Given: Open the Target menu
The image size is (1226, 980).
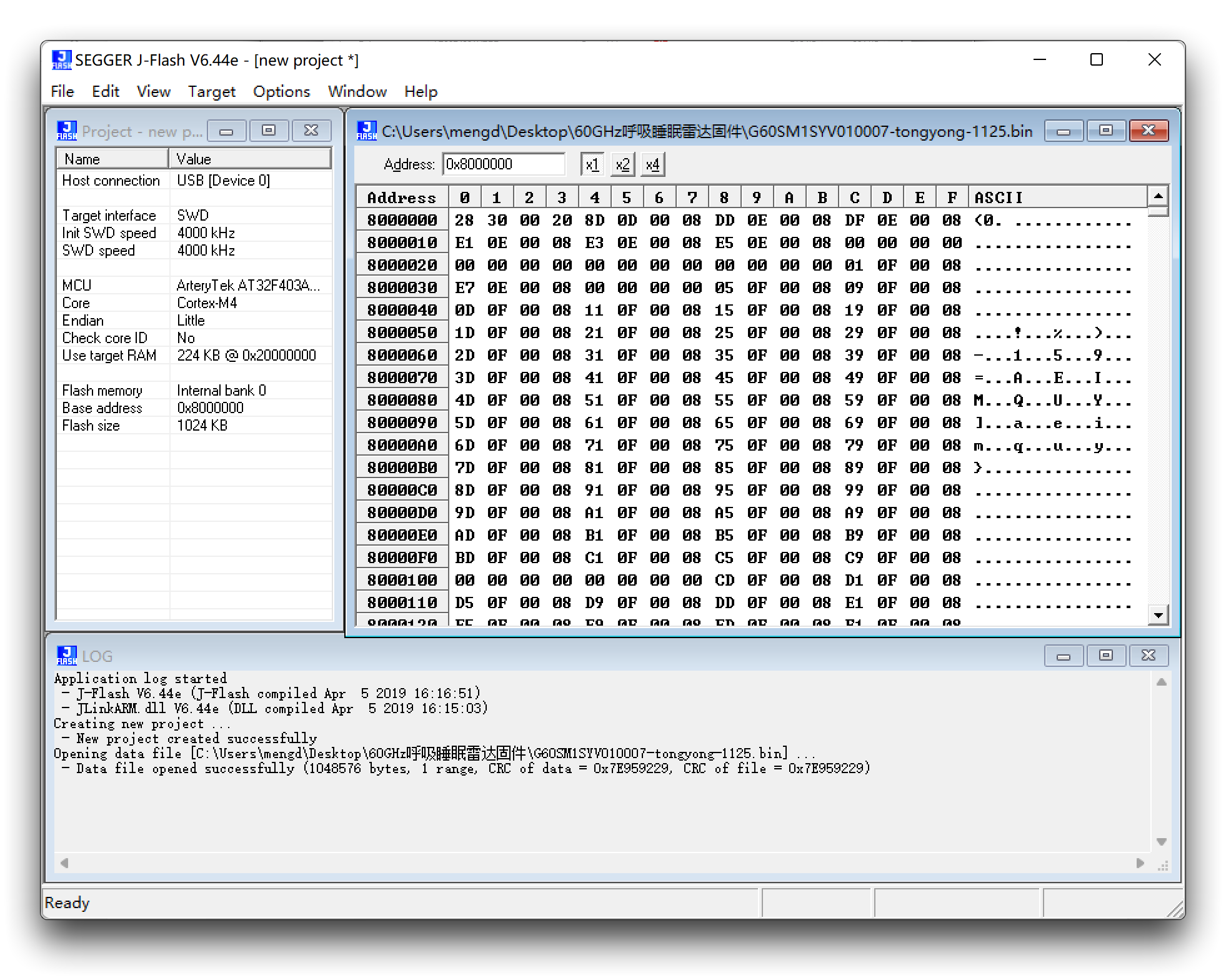Looking at the screenshot, I should [x=211, y=92].
